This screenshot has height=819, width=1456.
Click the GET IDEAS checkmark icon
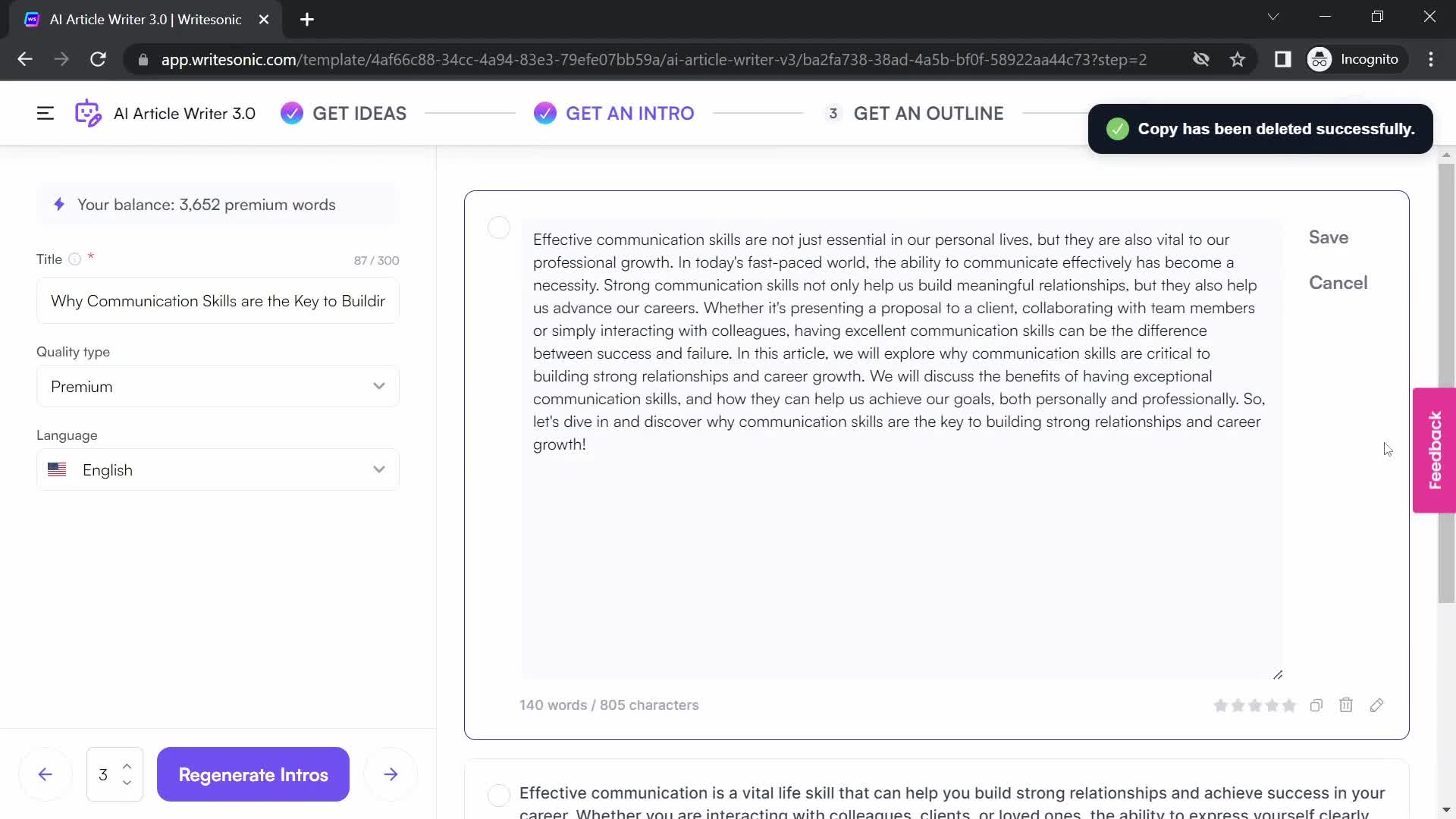pyautogui.click(x=291, y=113)
